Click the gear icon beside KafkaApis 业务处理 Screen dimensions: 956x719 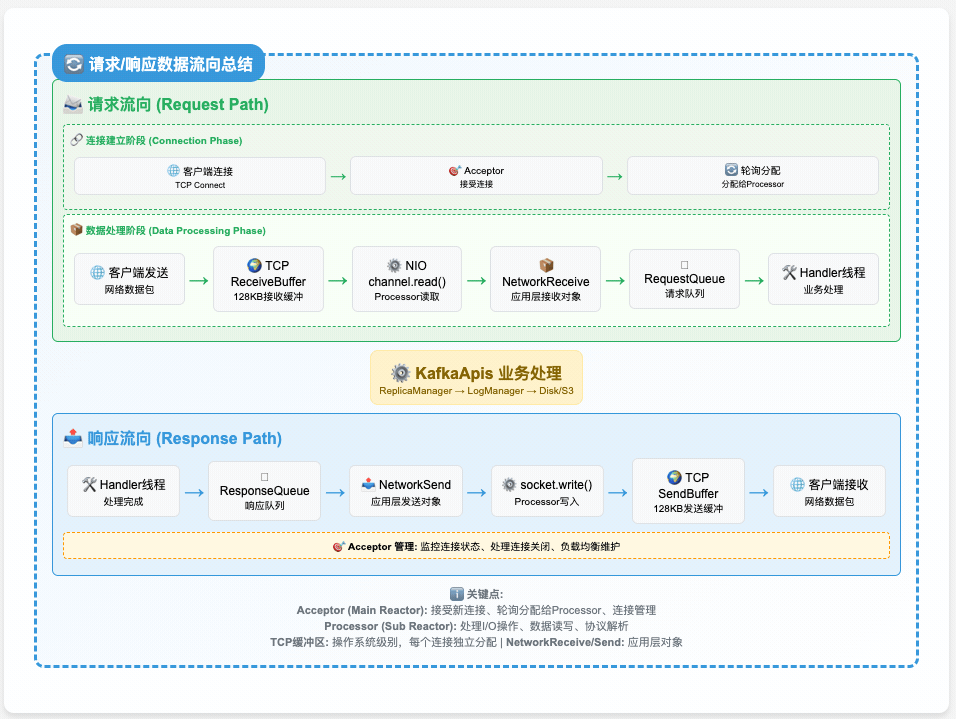pyautogui.click(x=400, y=372)
